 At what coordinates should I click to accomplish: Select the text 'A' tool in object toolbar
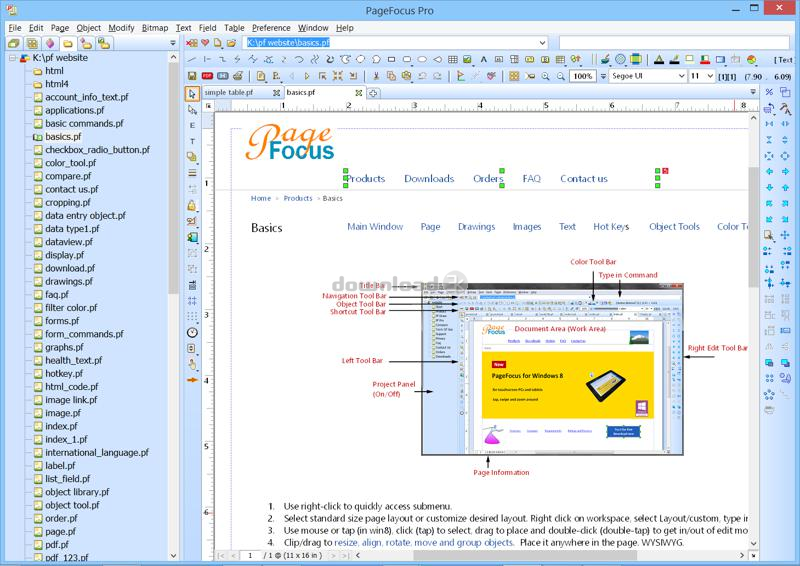point(484,60)
